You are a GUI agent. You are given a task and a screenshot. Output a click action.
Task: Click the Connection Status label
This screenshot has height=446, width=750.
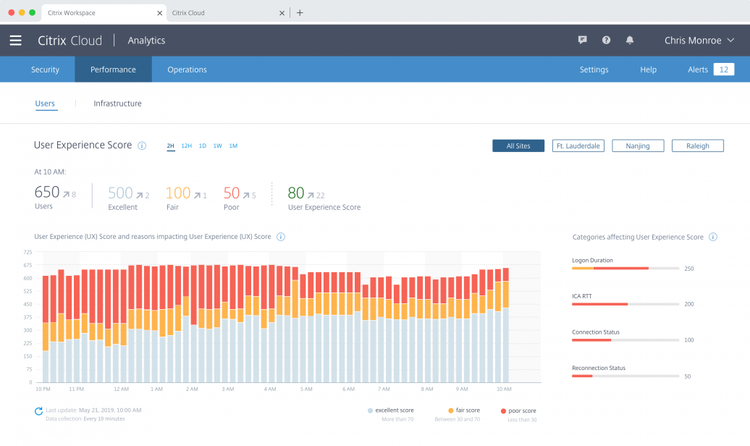pyautogui.click(x=596, y=332)
